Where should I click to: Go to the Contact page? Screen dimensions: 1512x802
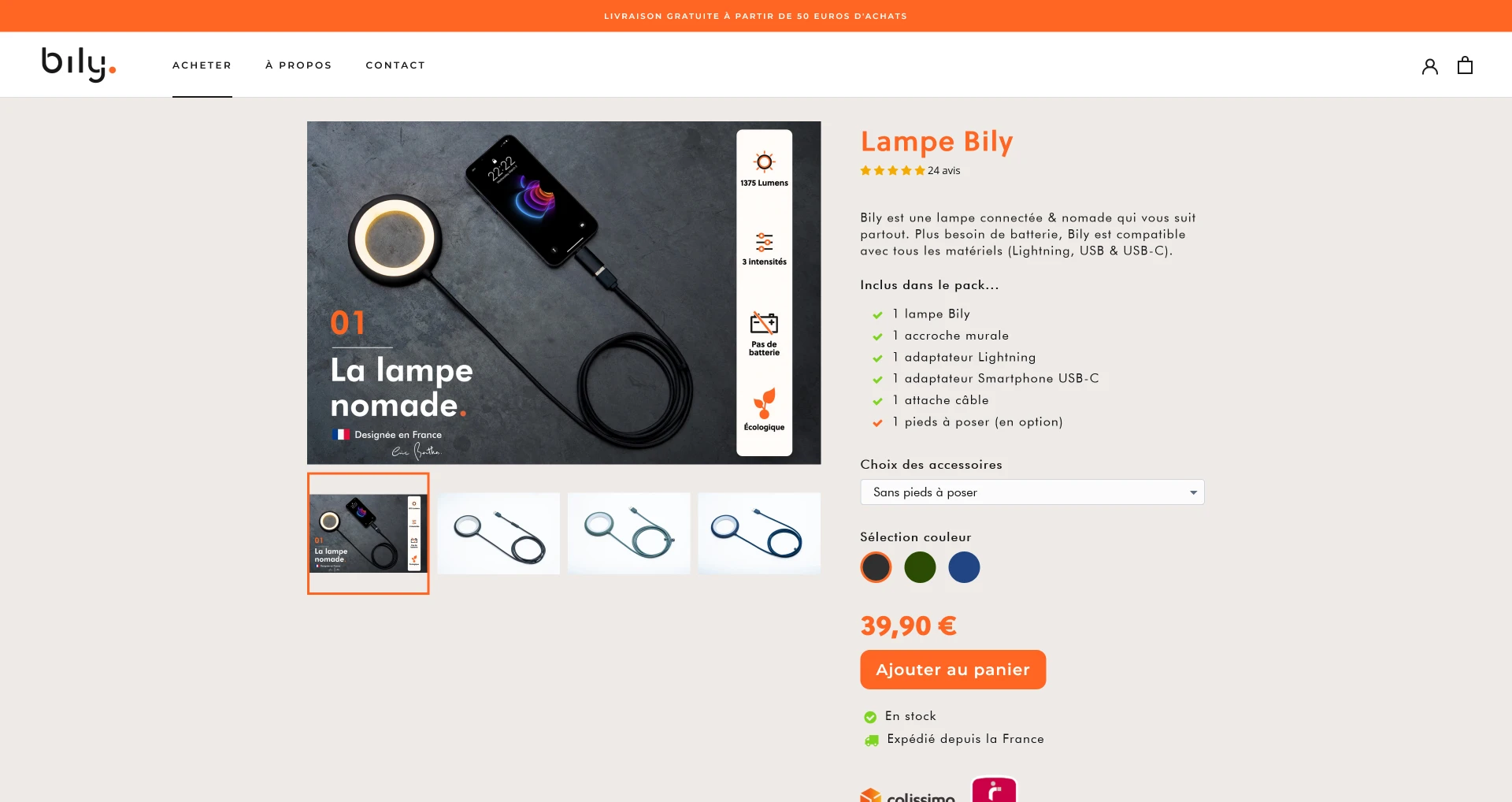pyautogui.click(x=395, y=65)
